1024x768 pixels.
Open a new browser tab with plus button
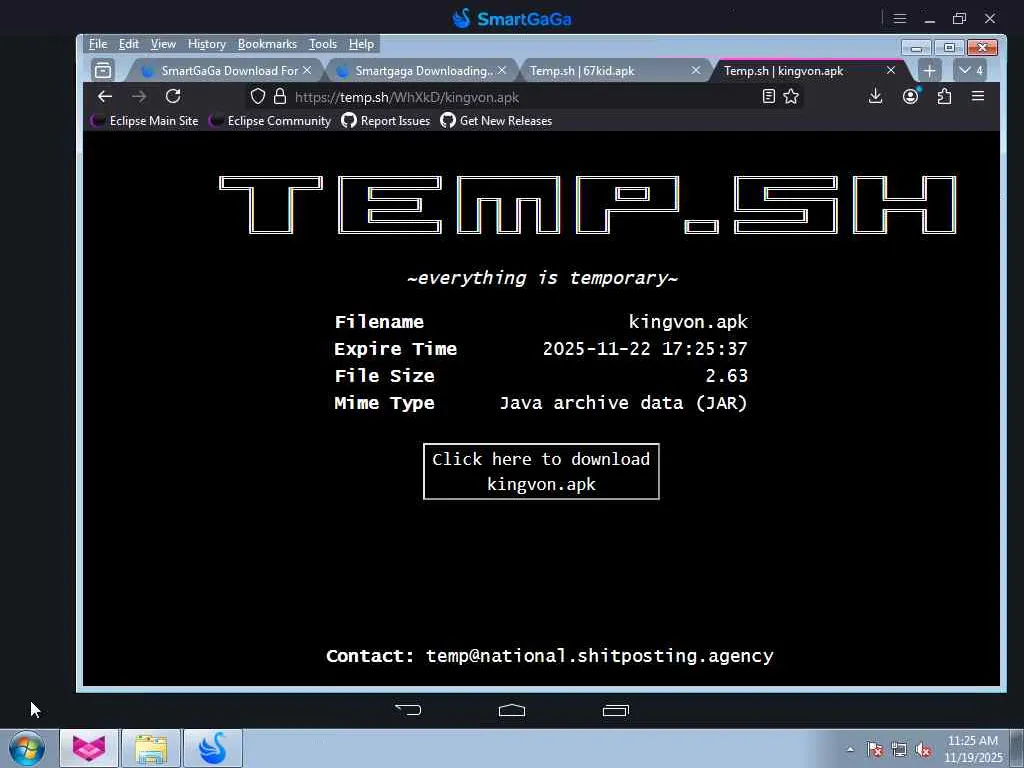tap(929, 71)
